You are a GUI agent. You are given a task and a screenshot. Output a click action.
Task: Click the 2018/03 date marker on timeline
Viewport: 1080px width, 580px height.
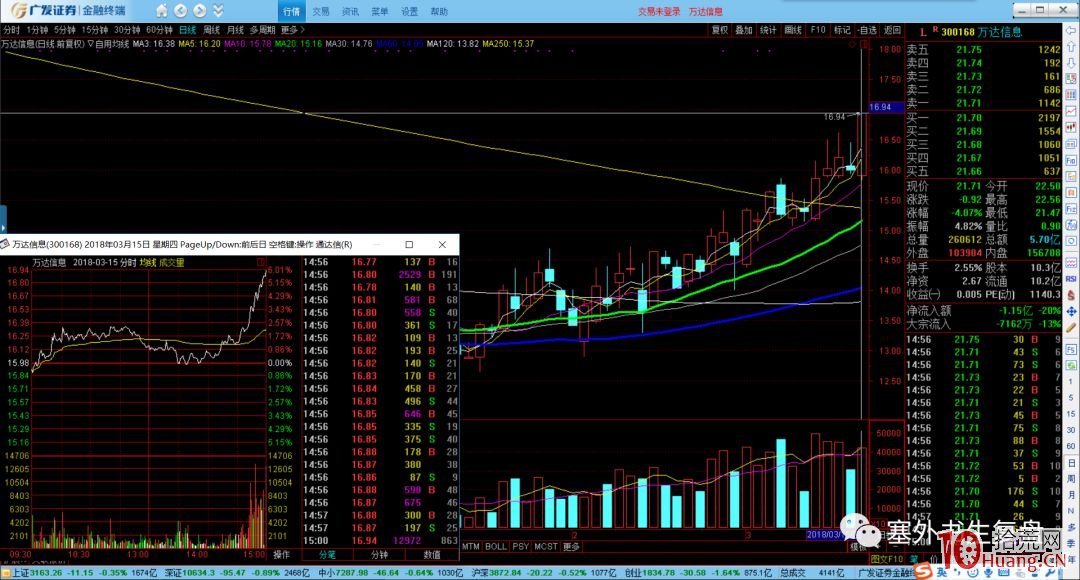[824, 535]
